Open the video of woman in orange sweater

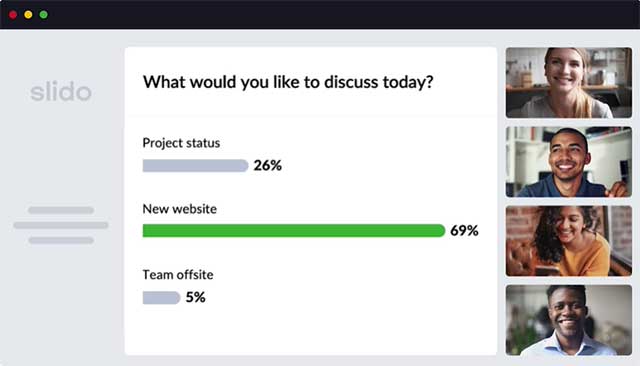pyautogui.click(x=569, y=241)
